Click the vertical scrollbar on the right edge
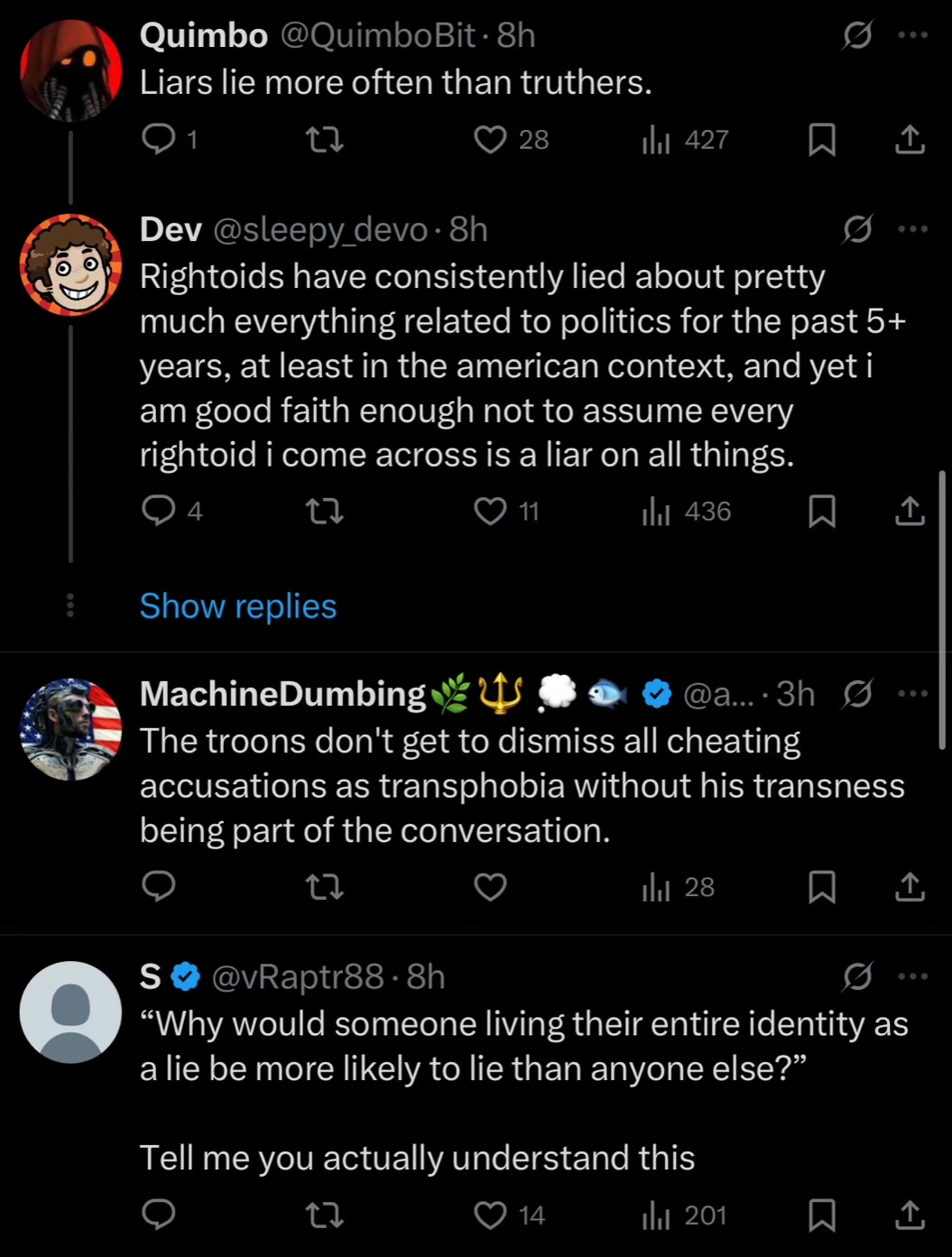This screenshot has height=1257, width=952. [x=943, y=610]
